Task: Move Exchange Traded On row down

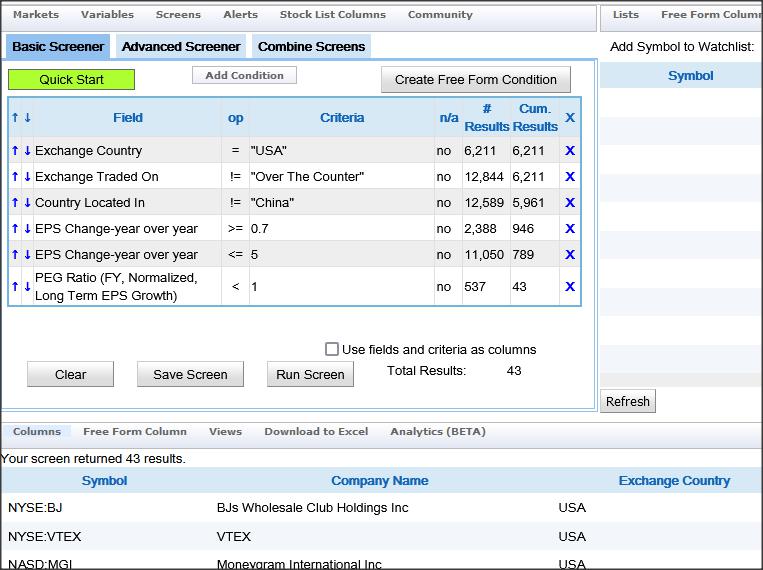Action: 27,177
